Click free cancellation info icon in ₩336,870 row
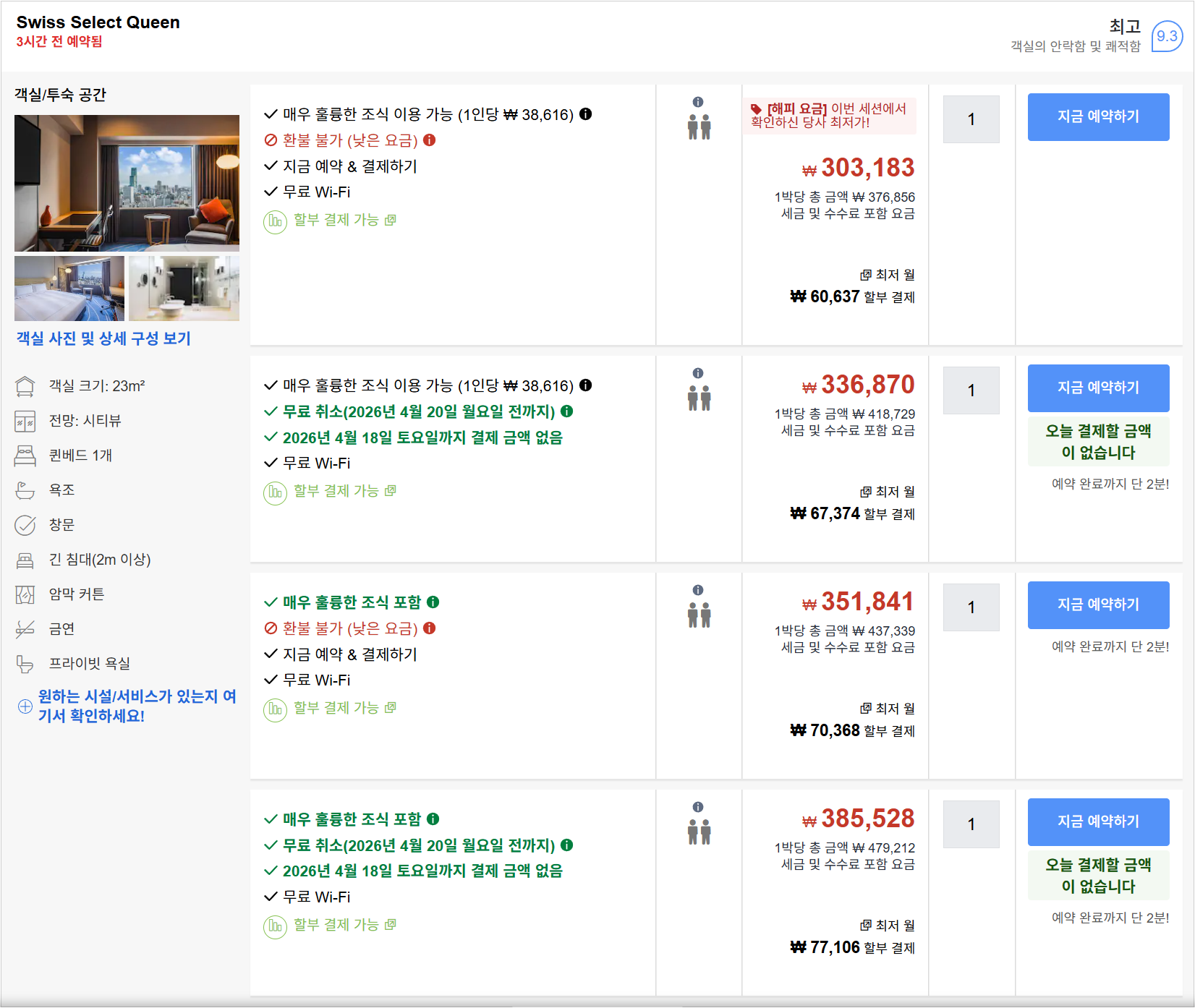This screenshot has height=1008, width=1195. 567,411
